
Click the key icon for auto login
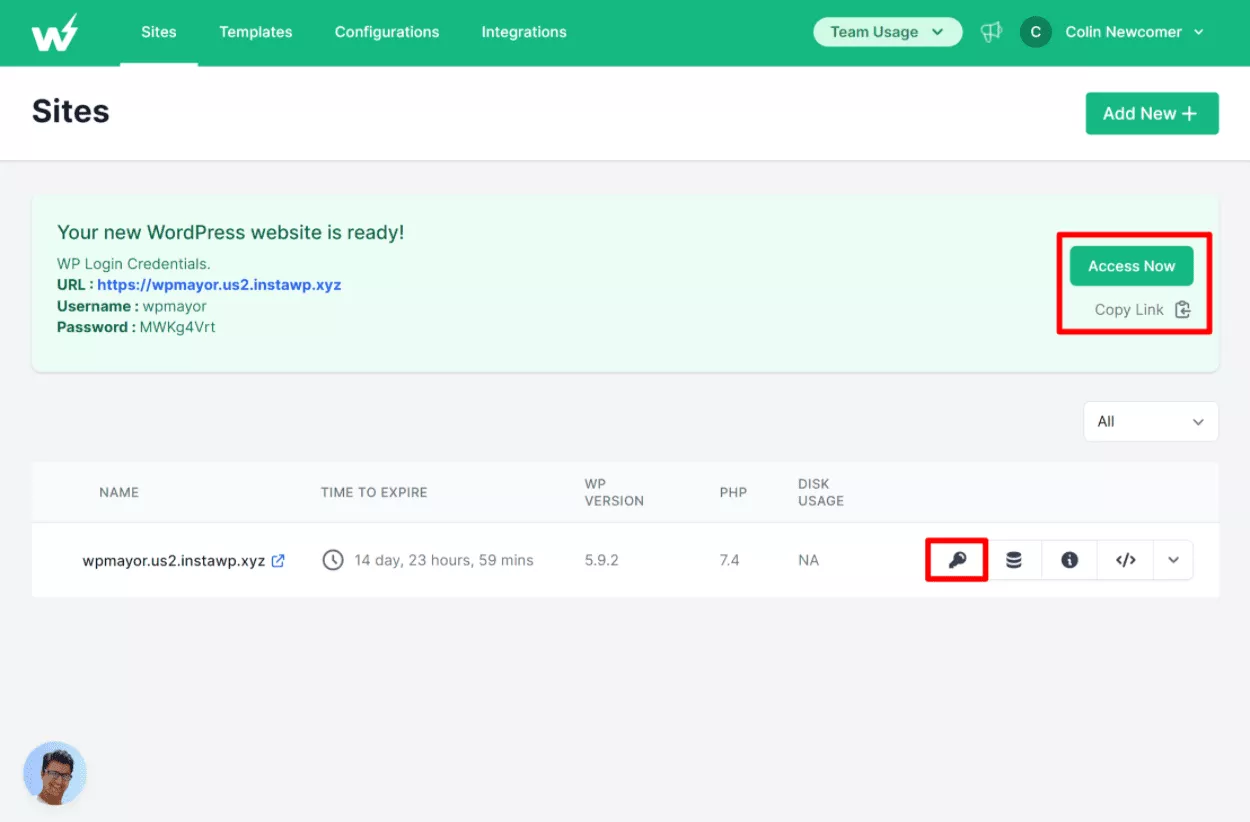(957, 560)
